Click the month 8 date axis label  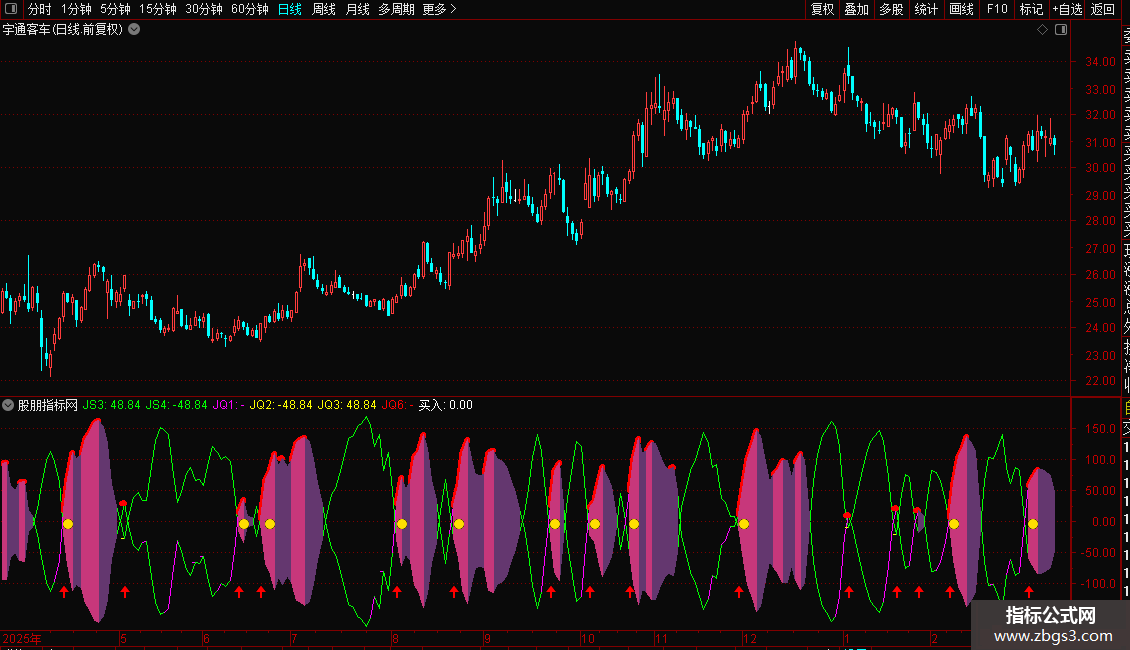(x=395, y=638)
